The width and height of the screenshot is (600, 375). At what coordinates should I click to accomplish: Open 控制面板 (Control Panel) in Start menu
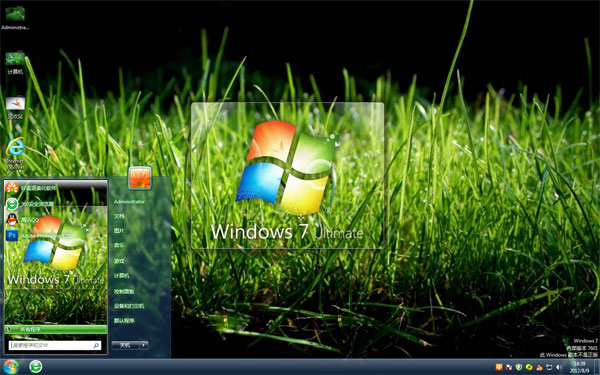124,292
